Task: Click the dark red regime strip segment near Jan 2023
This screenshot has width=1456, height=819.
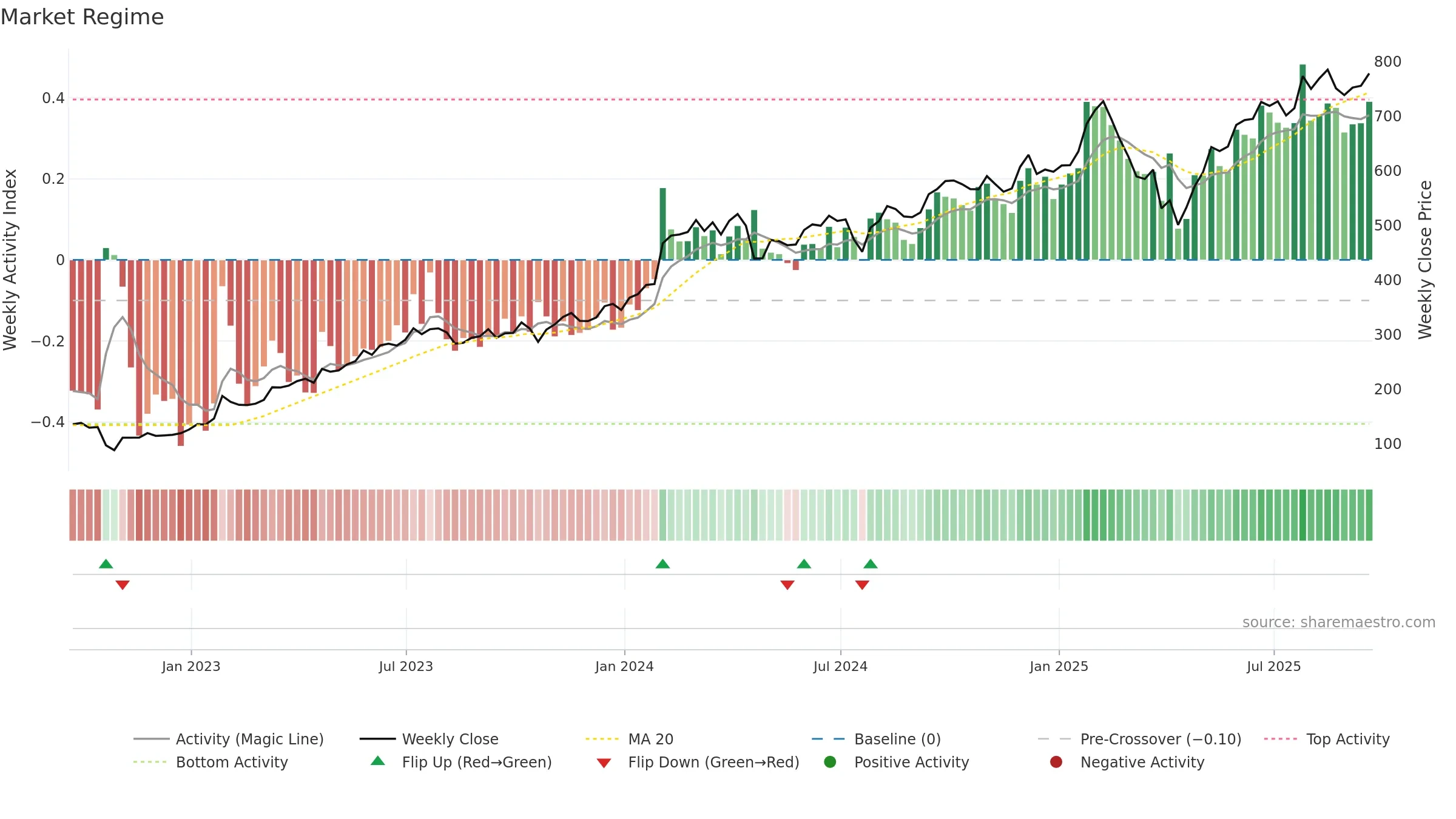Action: click(x=181, y=515)
